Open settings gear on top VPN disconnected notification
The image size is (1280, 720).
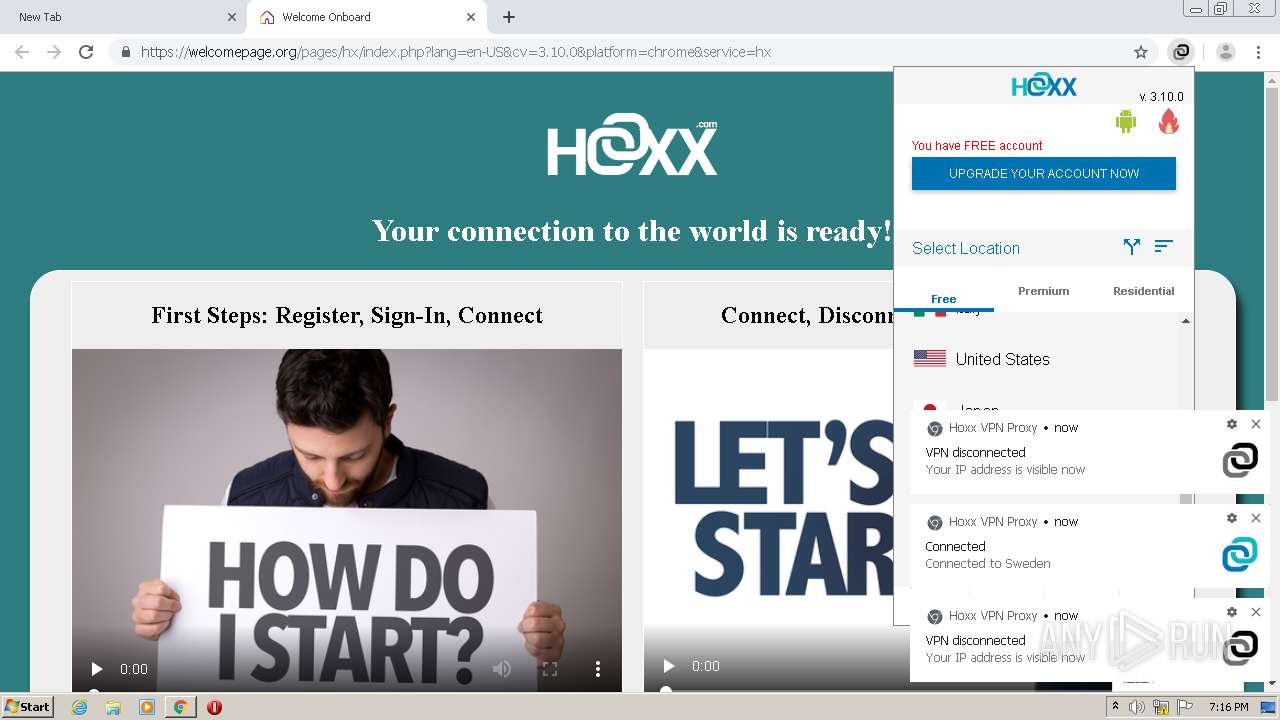[1232, 424]
